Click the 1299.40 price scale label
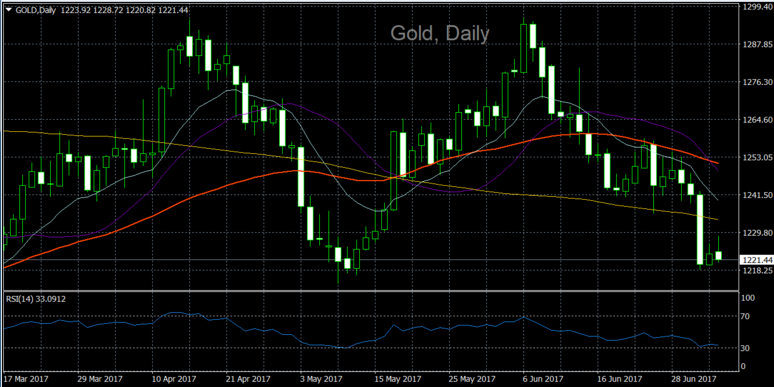This screenshot has width=774, height=387. (x=757, y=6)
